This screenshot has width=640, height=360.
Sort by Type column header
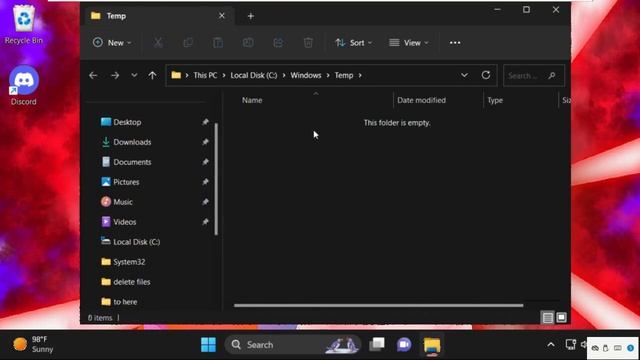tap(495, 100)
